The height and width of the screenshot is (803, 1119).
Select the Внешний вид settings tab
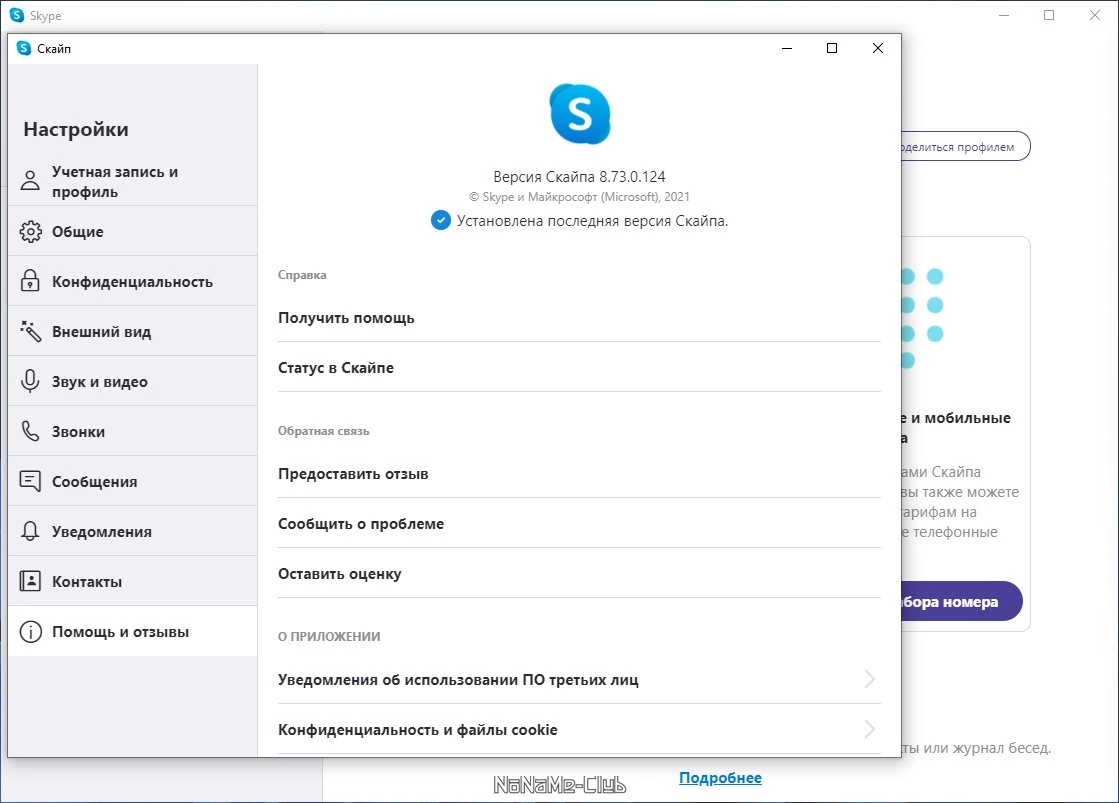[133, 331]
